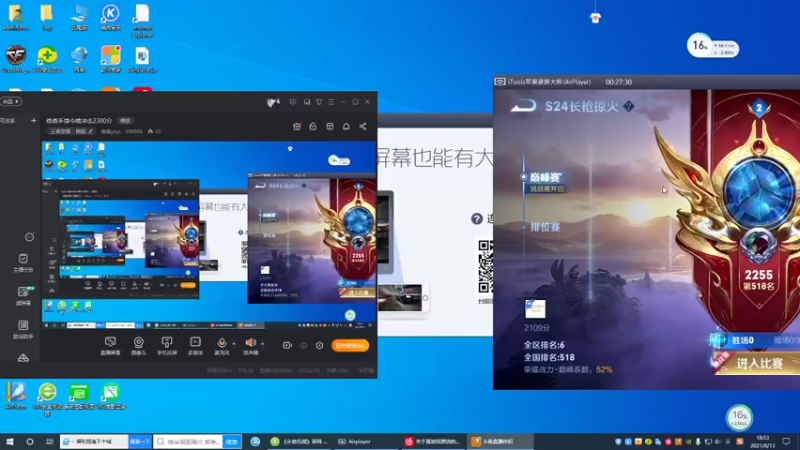Open the anchor tasks sidebar item
The image size is (800, 450).
click(x=23, y=262)
